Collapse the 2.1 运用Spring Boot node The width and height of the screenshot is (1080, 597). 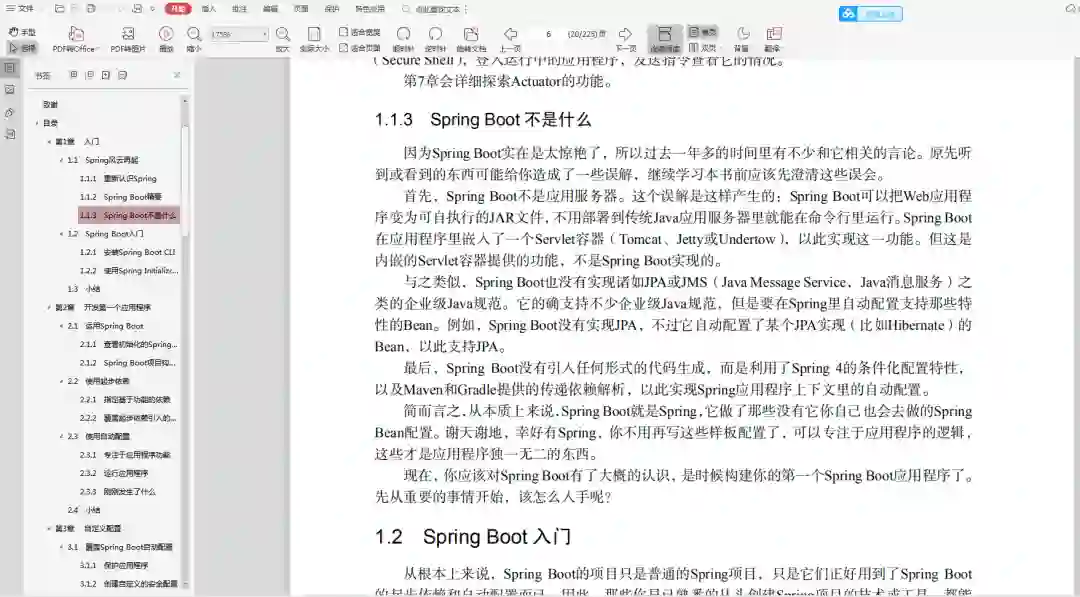tap(61, 326)
